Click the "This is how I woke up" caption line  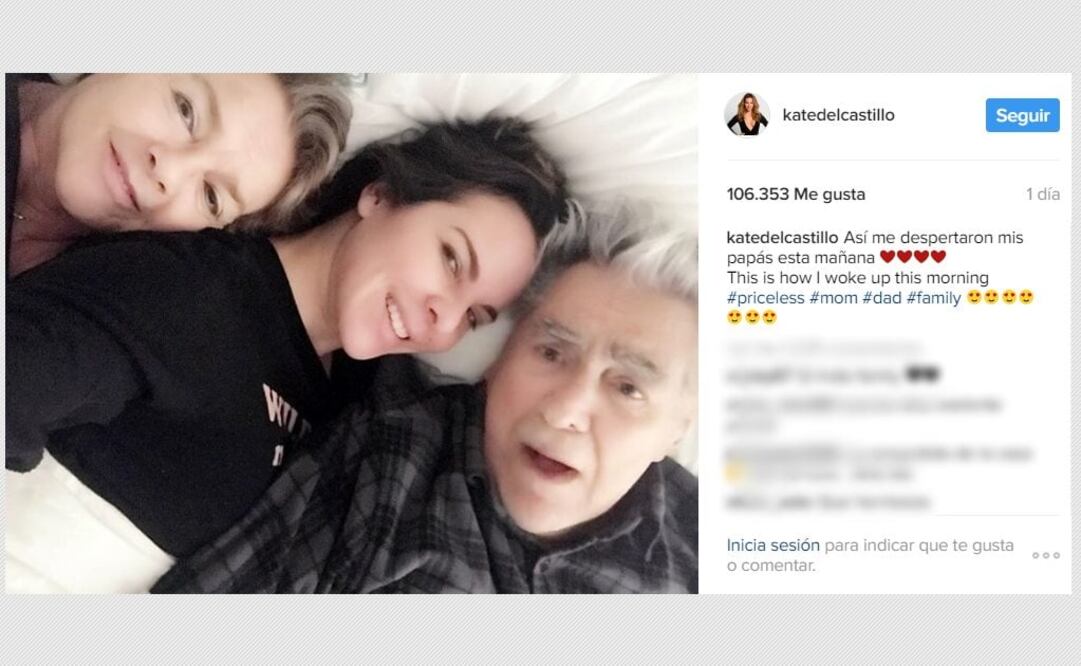[858, 278]
